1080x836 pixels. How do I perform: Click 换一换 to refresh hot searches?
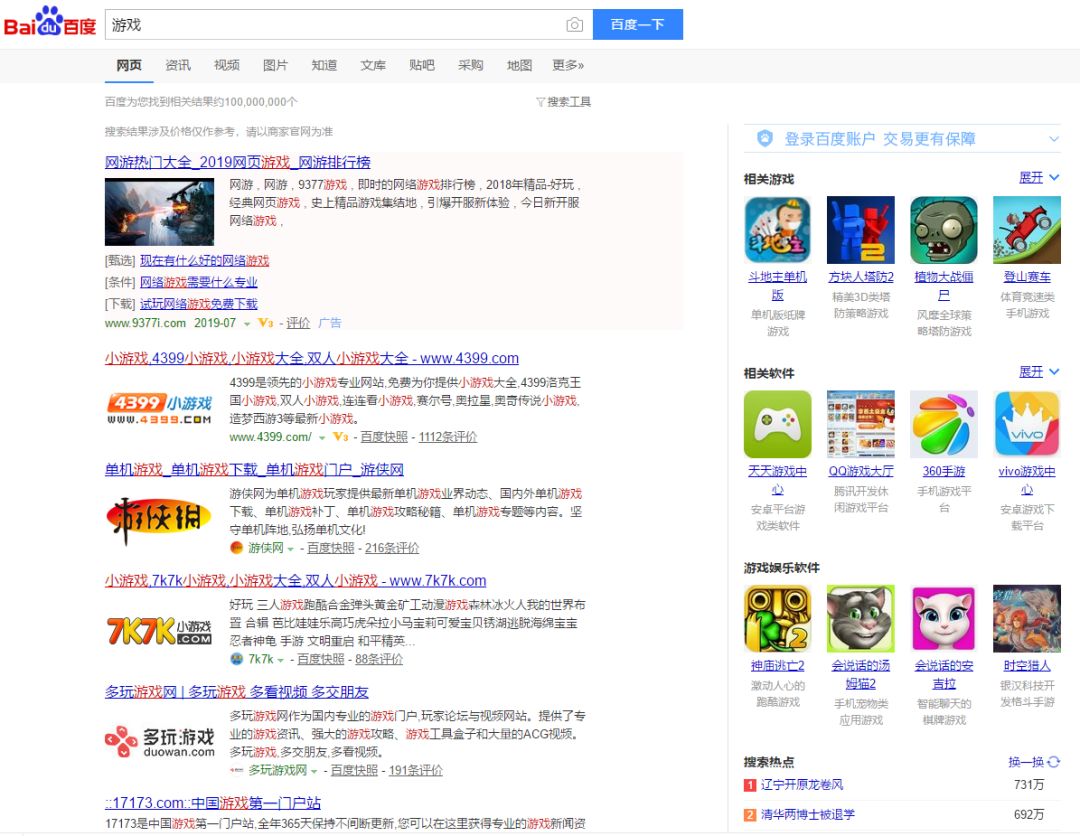[x=1034, y=762]
